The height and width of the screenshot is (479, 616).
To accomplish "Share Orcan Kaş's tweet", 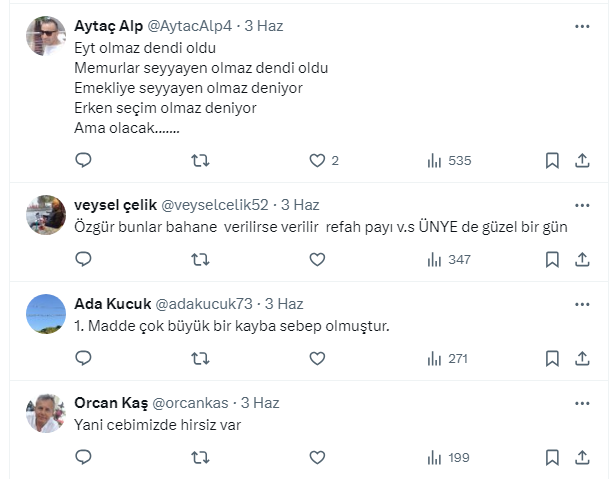I will pos(583,457).
